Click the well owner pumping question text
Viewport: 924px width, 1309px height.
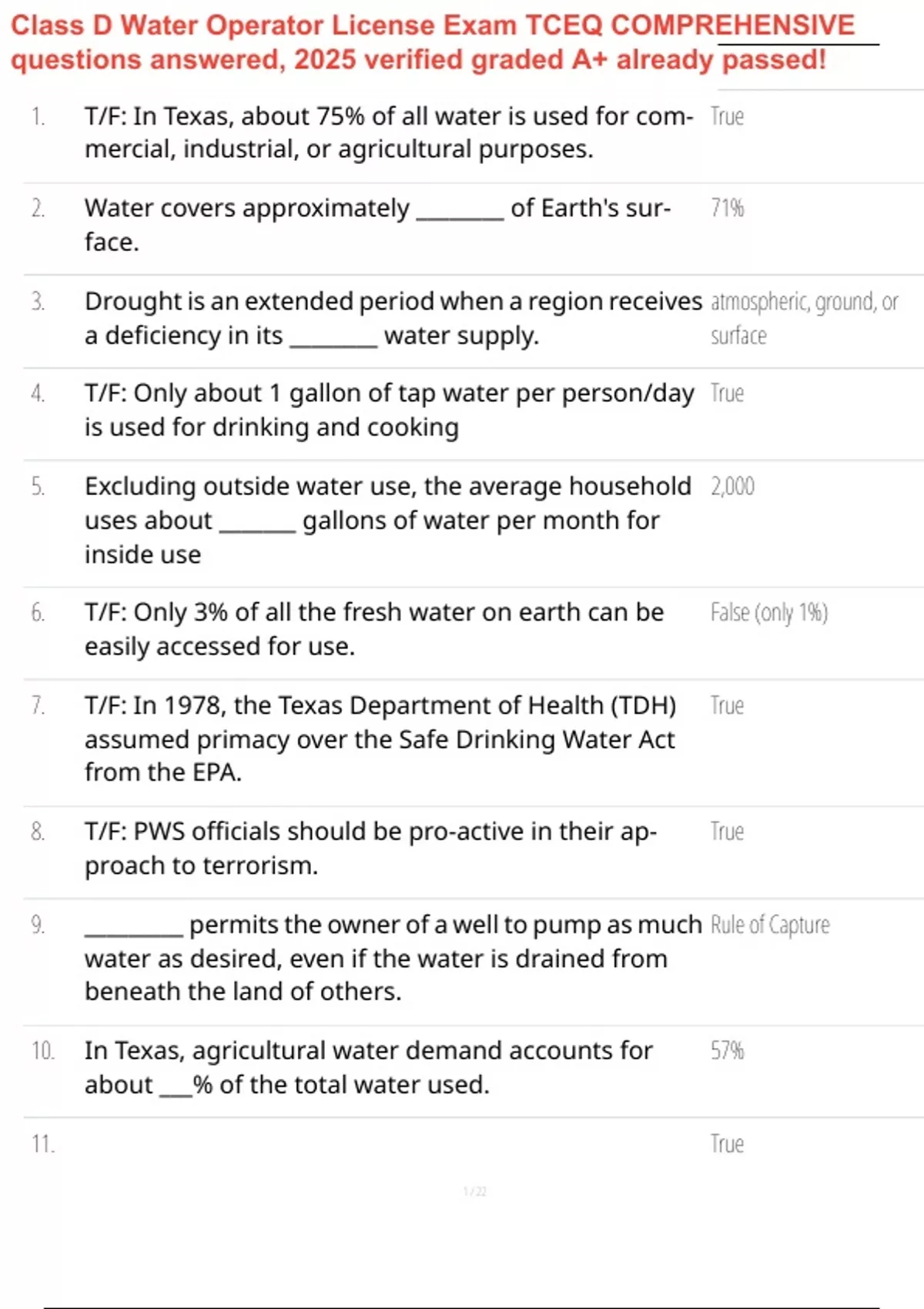(393, 958)
